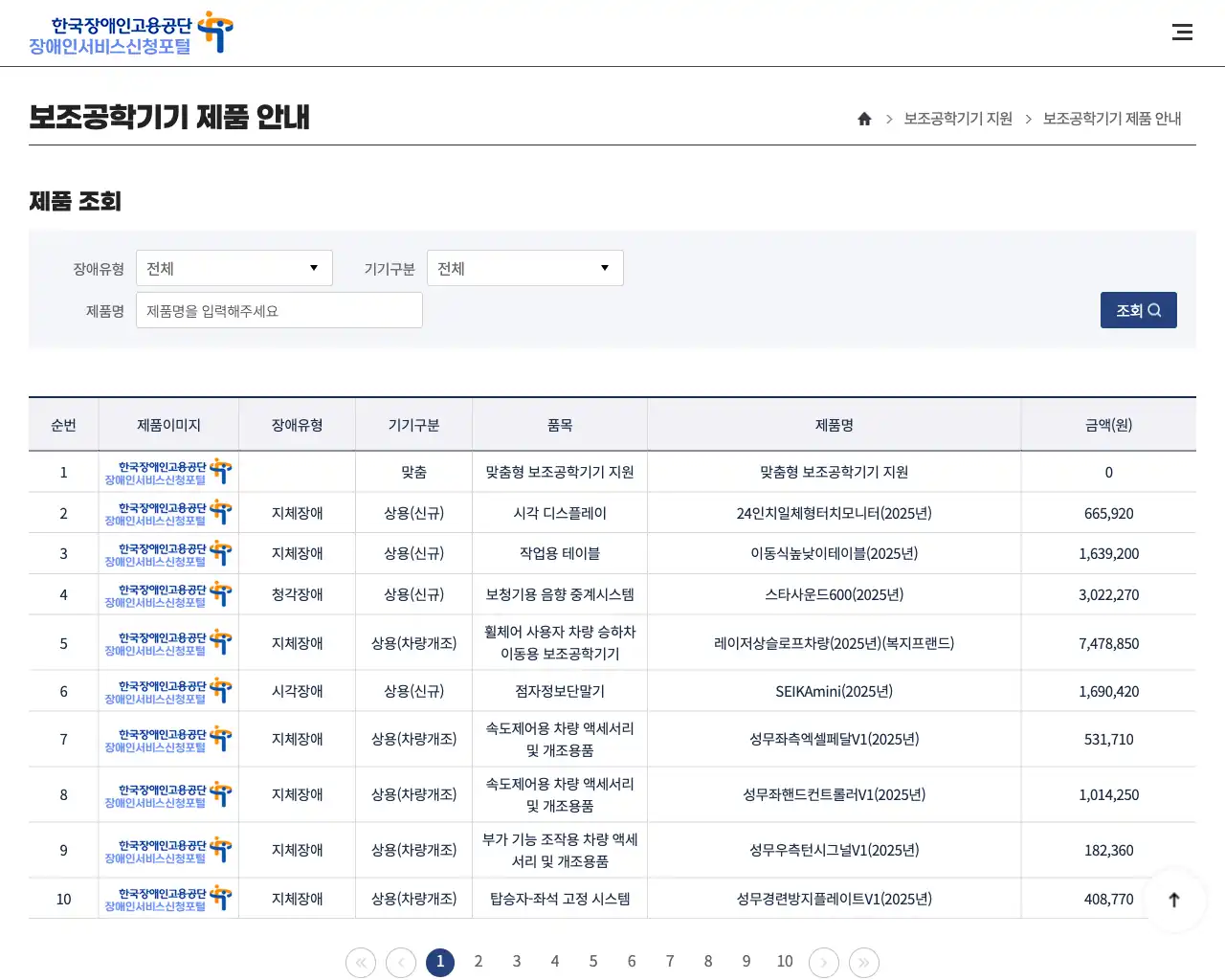Open the hamburger navigation menu

(1183, 32)
